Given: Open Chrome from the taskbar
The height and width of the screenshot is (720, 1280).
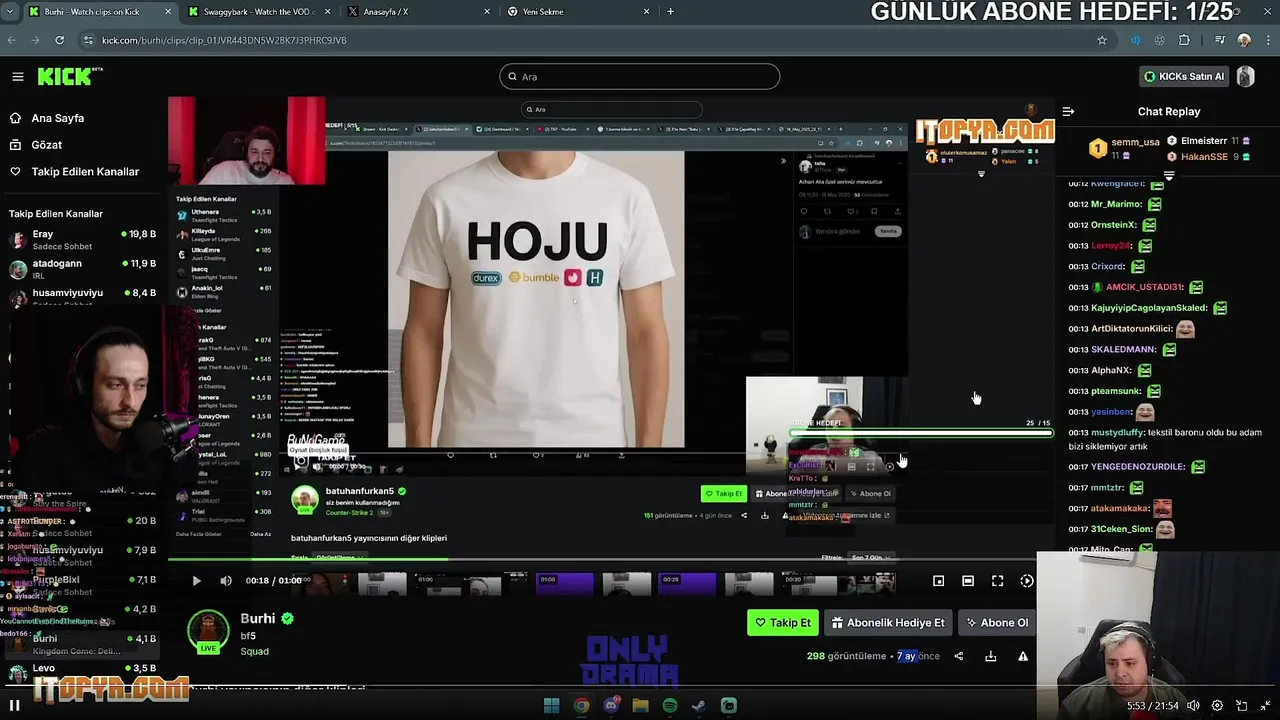Looking at the screenshot, I should [581, 706].
